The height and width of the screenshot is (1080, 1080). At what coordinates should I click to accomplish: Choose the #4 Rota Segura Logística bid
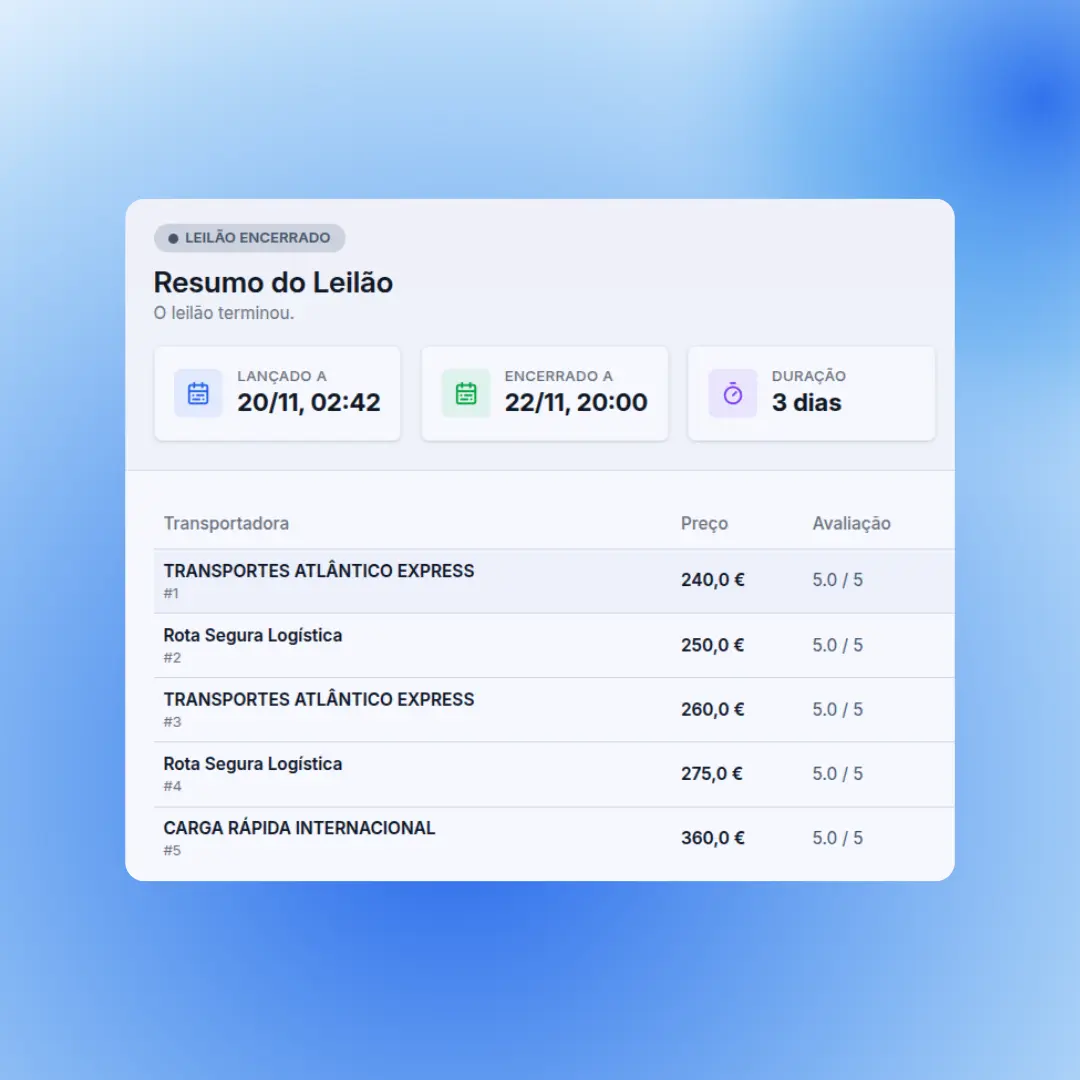(253, 764)
